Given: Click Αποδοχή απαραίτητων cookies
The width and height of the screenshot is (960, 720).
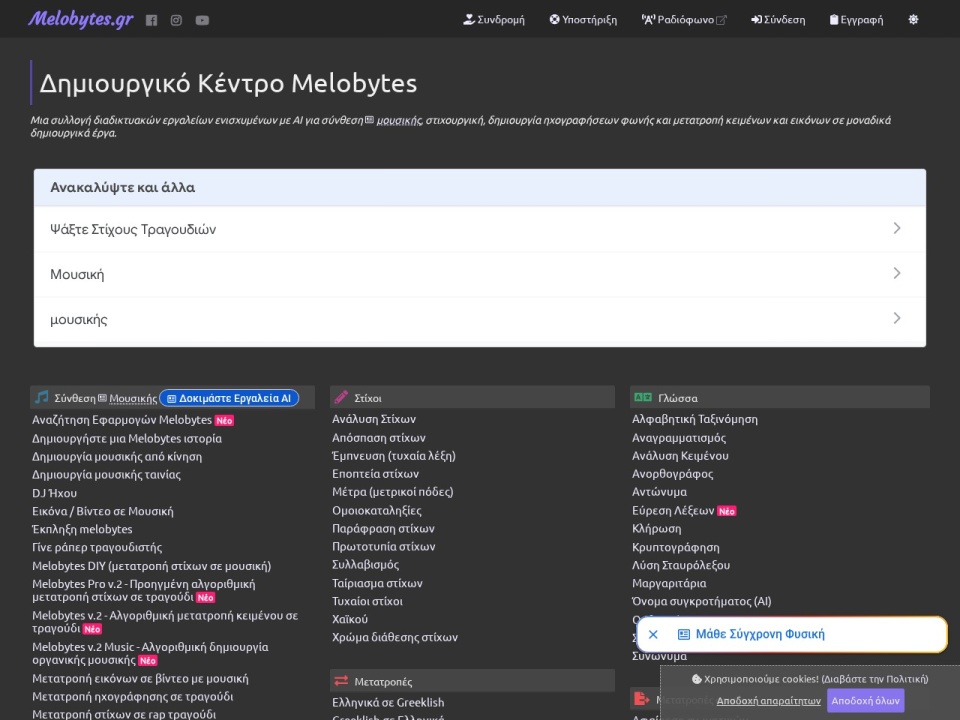Looking at the screenshot, I should (768, 701).
